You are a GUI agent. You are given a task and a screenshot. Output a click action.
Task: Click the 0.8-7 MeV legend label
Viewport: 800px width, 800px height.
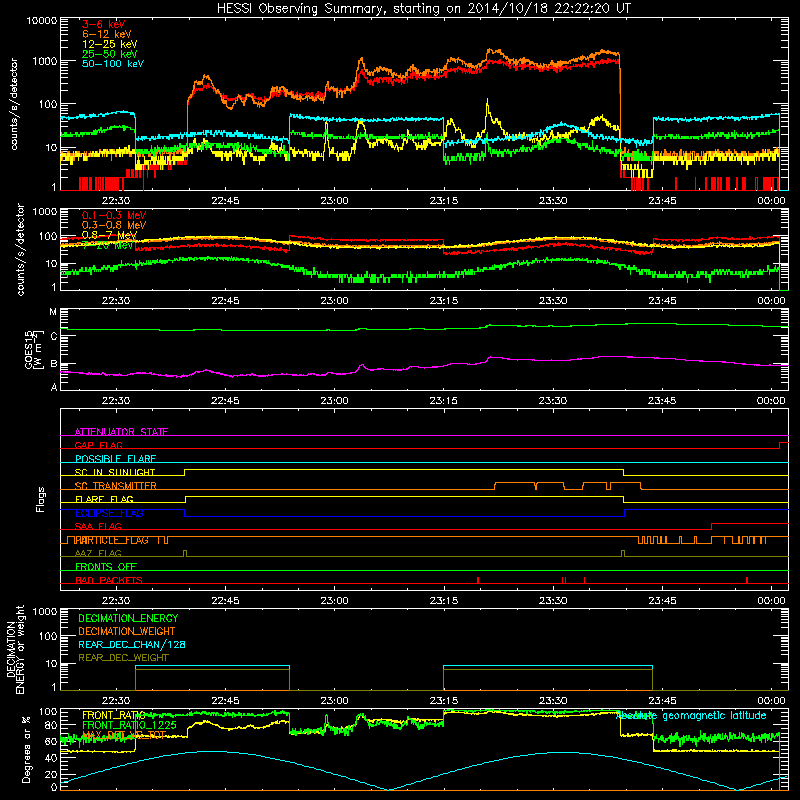coord(110,235)
